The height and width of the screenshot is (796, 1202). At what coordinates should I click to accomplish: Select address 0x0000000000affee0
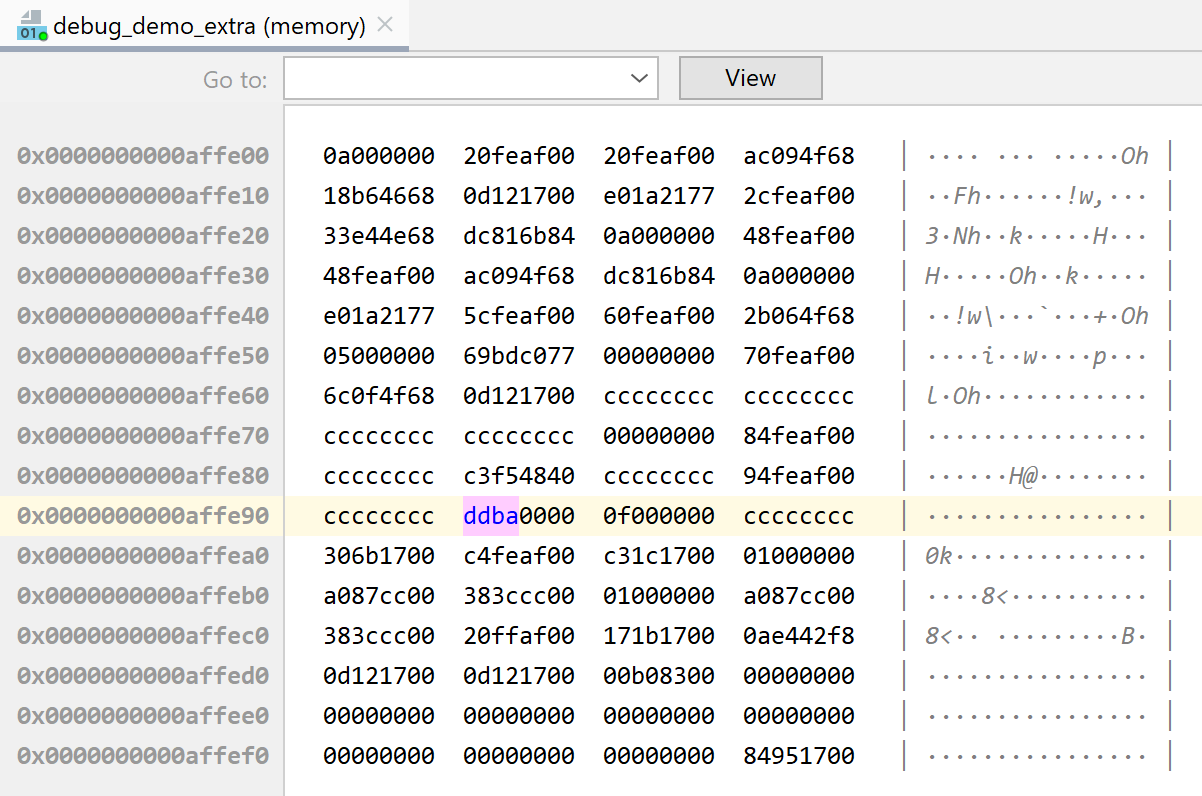tap(143, 716)
